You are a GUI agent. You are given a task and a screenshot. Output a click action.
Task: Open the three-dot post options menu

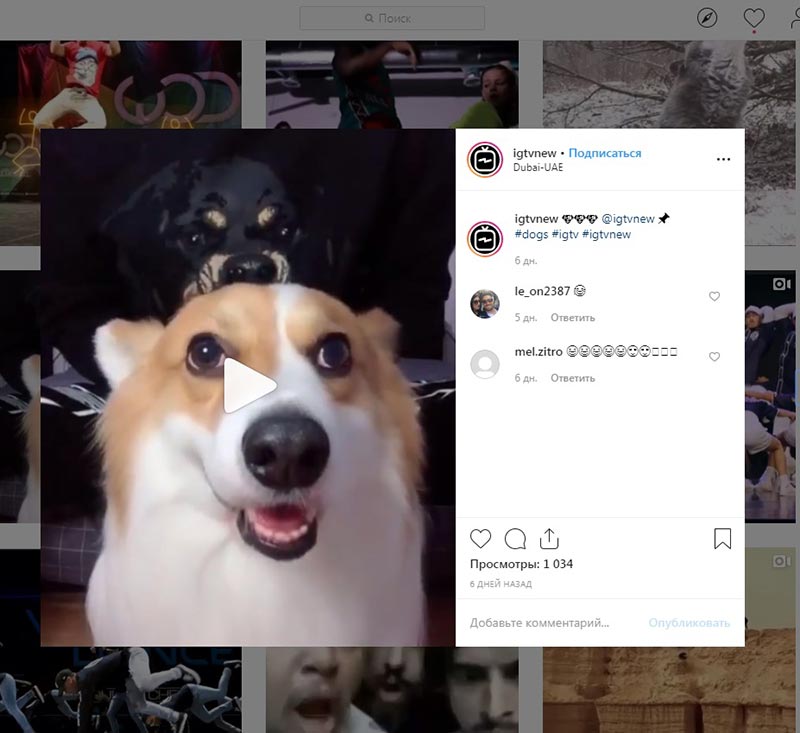[x=723, y=159]
